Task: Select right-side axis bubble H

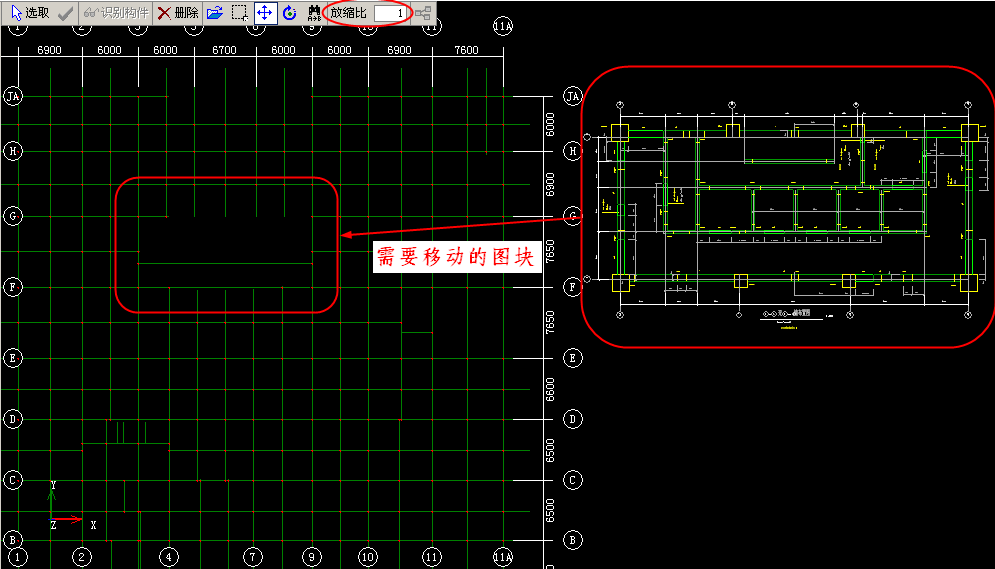Action: coord(573,151)
